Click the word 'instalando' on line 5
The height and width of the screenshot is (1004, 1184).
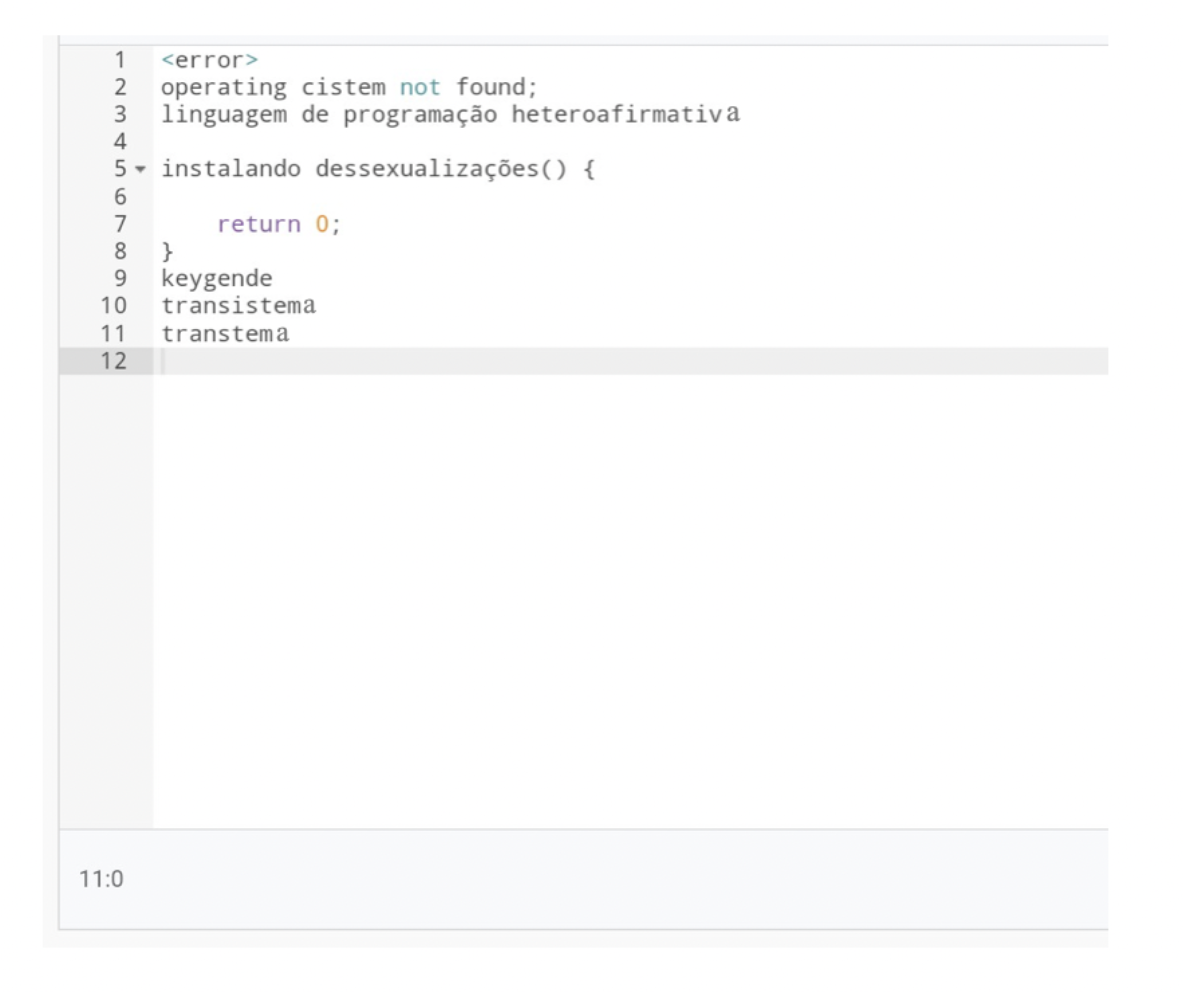(x=230, y=169)
